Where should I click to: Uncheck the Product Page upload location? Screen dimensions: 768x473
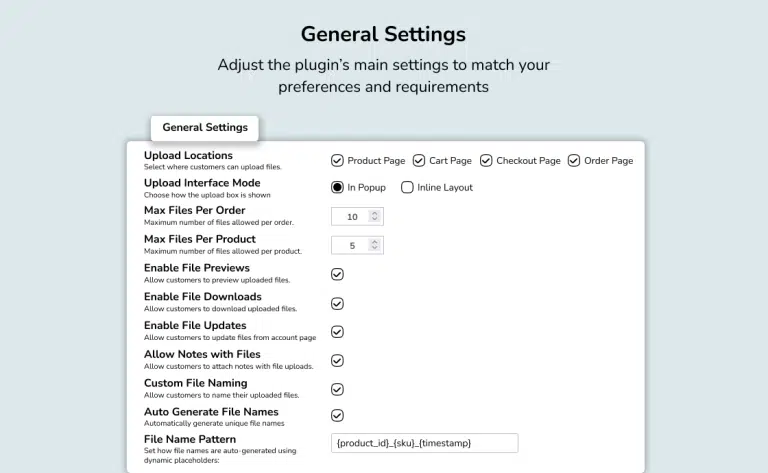338,160
